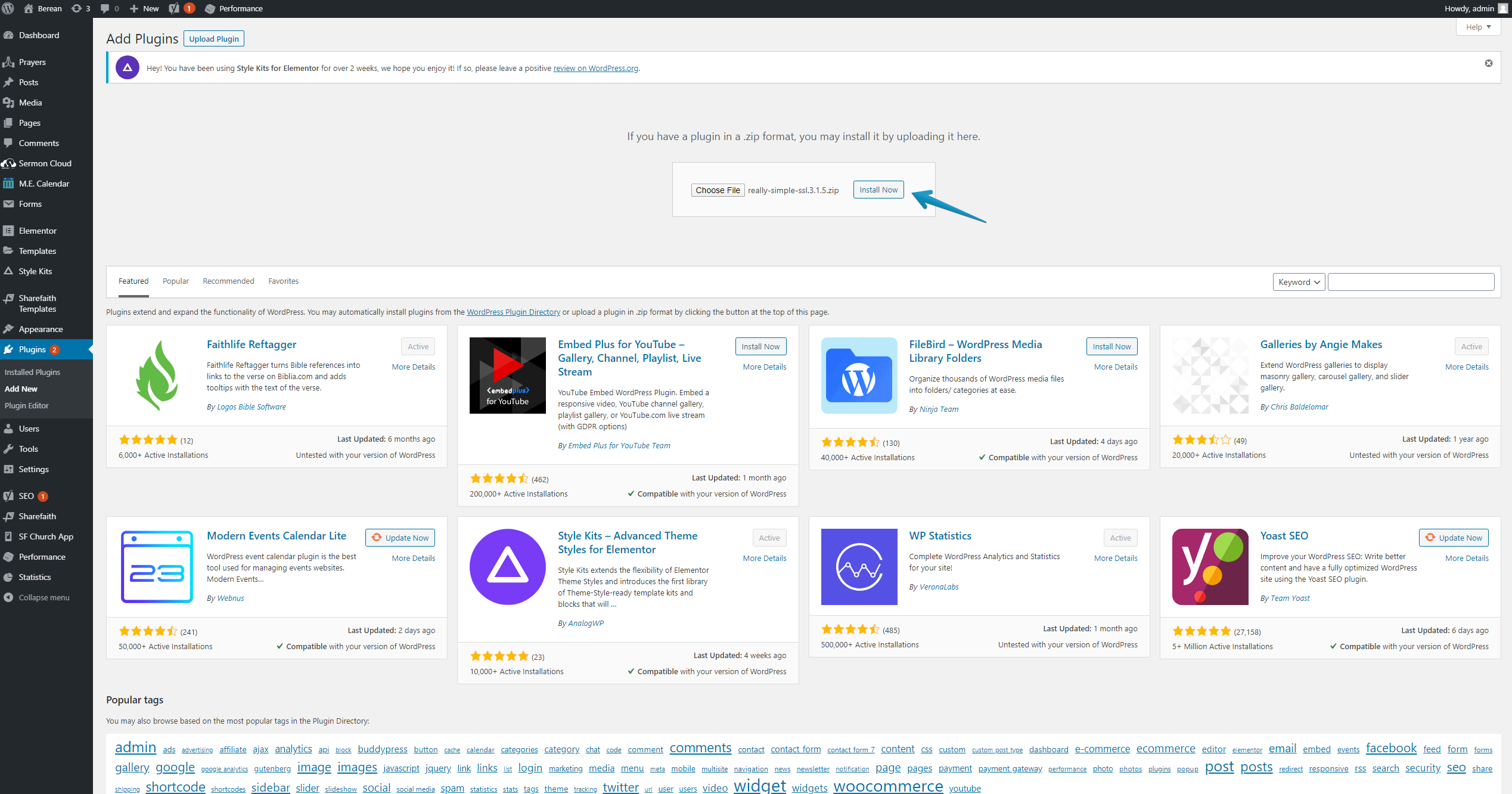Click the Upload Plugin button
The height and width of the screenshot is (794, 1512).
tap(214, 39)
